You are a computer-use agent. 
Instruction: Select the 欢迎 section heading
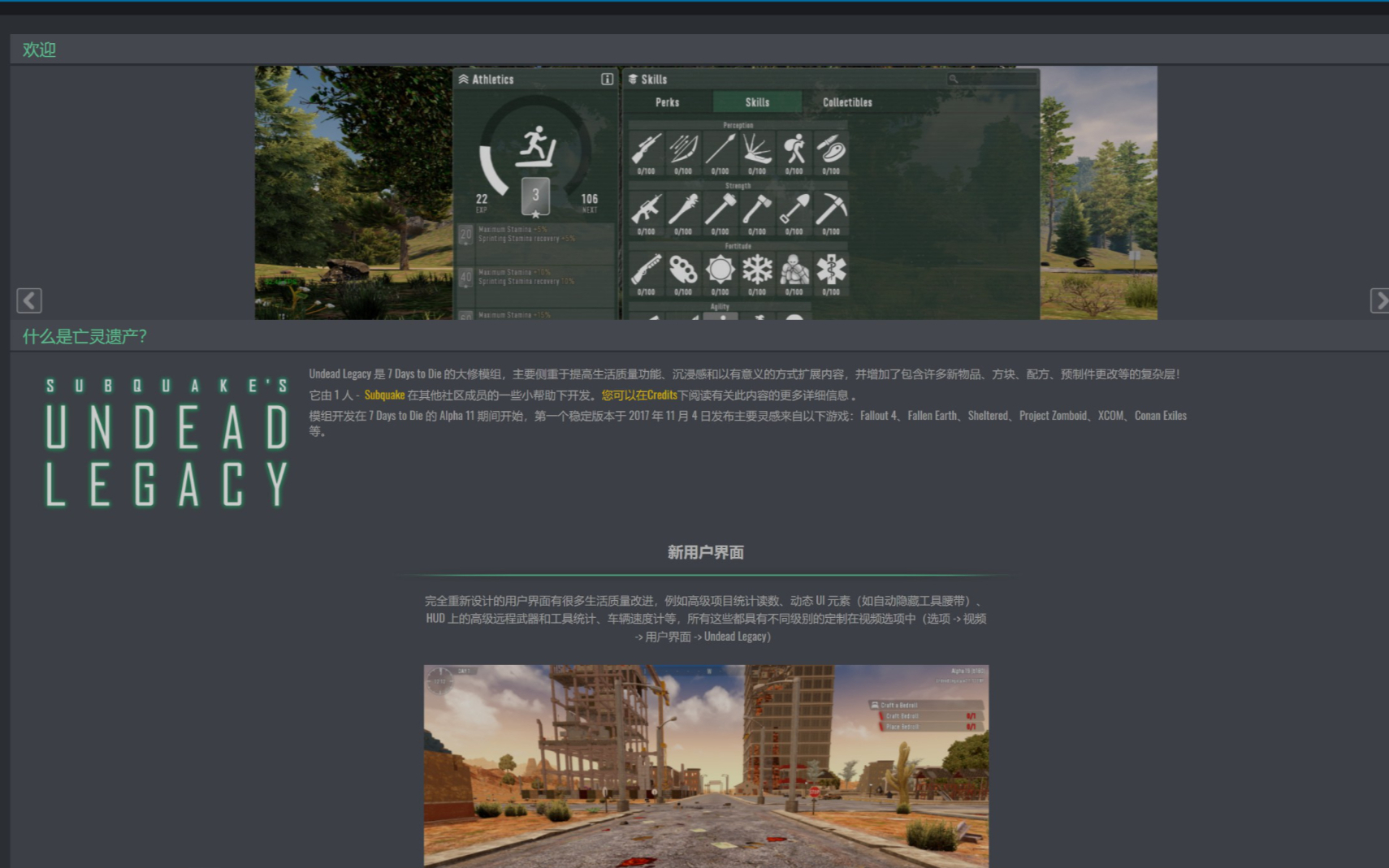pos(39,50)
